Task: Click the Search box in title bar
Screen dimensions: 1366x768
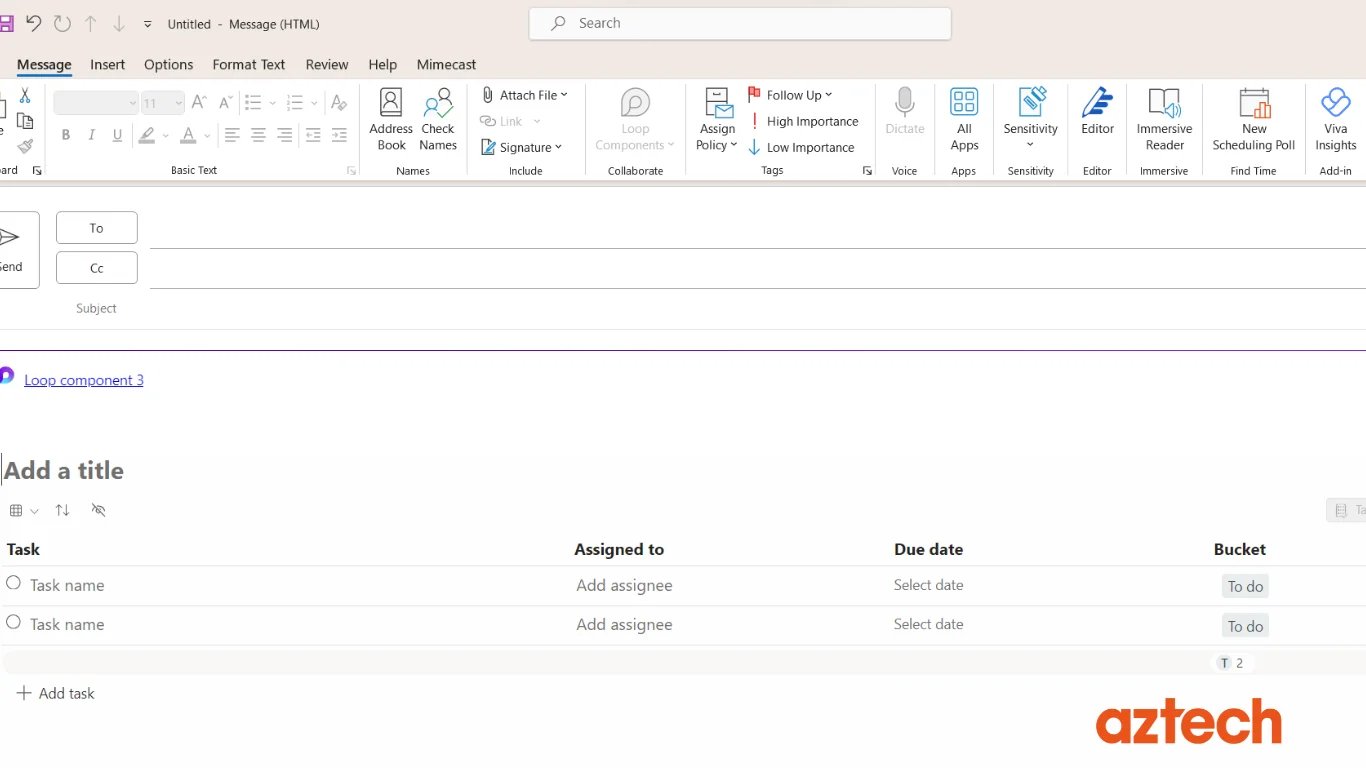Action: [x=740, y=23]
